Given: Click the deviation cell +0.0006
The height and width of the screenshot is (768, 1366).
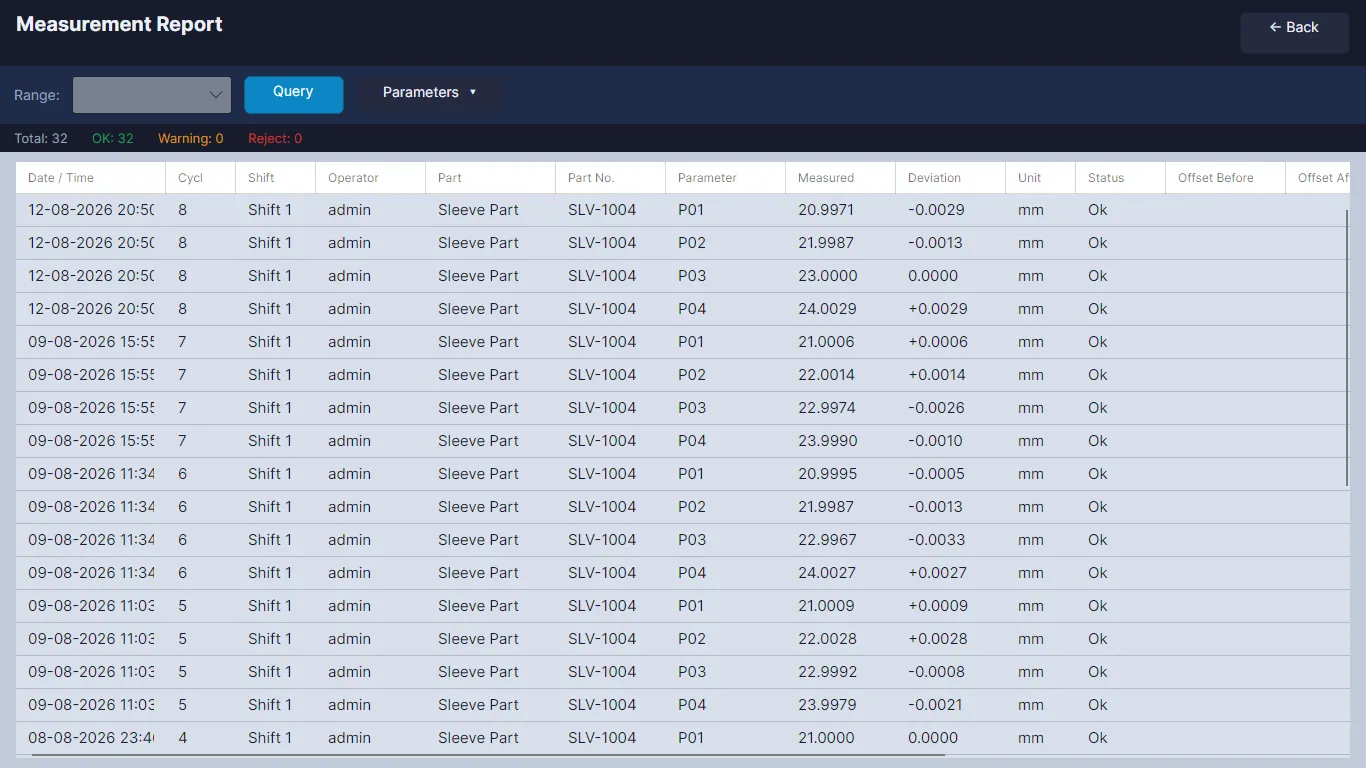Looking at the screenshot, I should pyautogui.click(x=938, y=342).
